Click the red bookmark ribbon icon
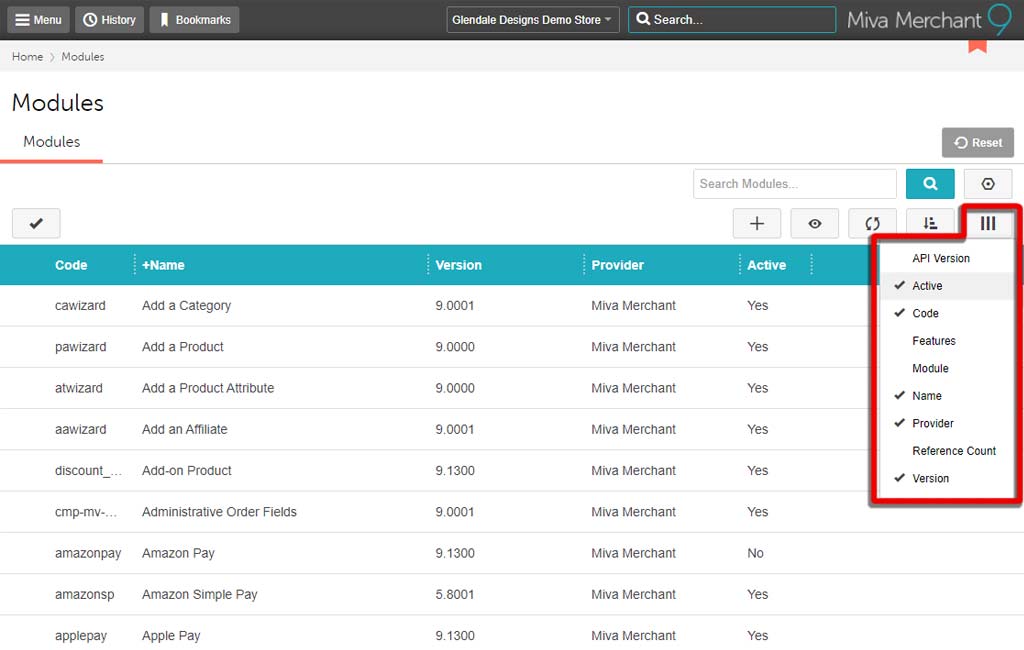Image resolution: width=1024 pixels, height=650 pixels. [977, 46]
